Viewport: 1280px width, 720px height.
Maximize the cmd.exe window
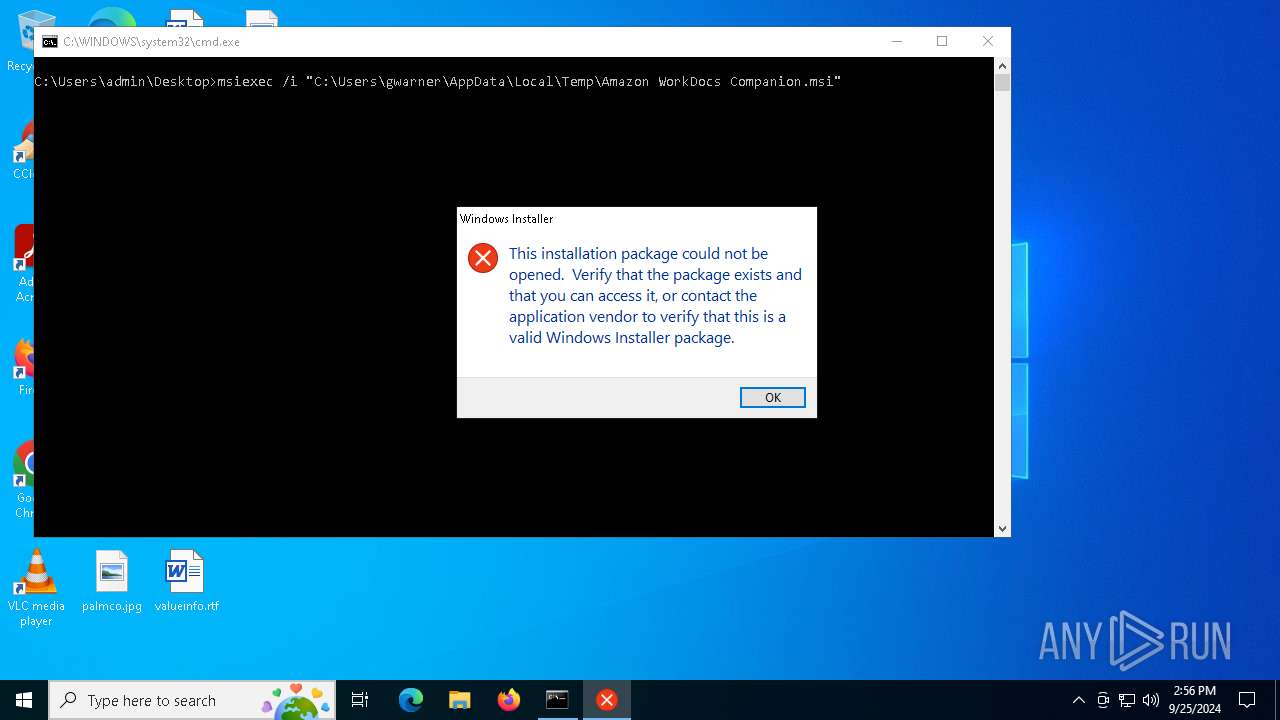coord(942,41)
